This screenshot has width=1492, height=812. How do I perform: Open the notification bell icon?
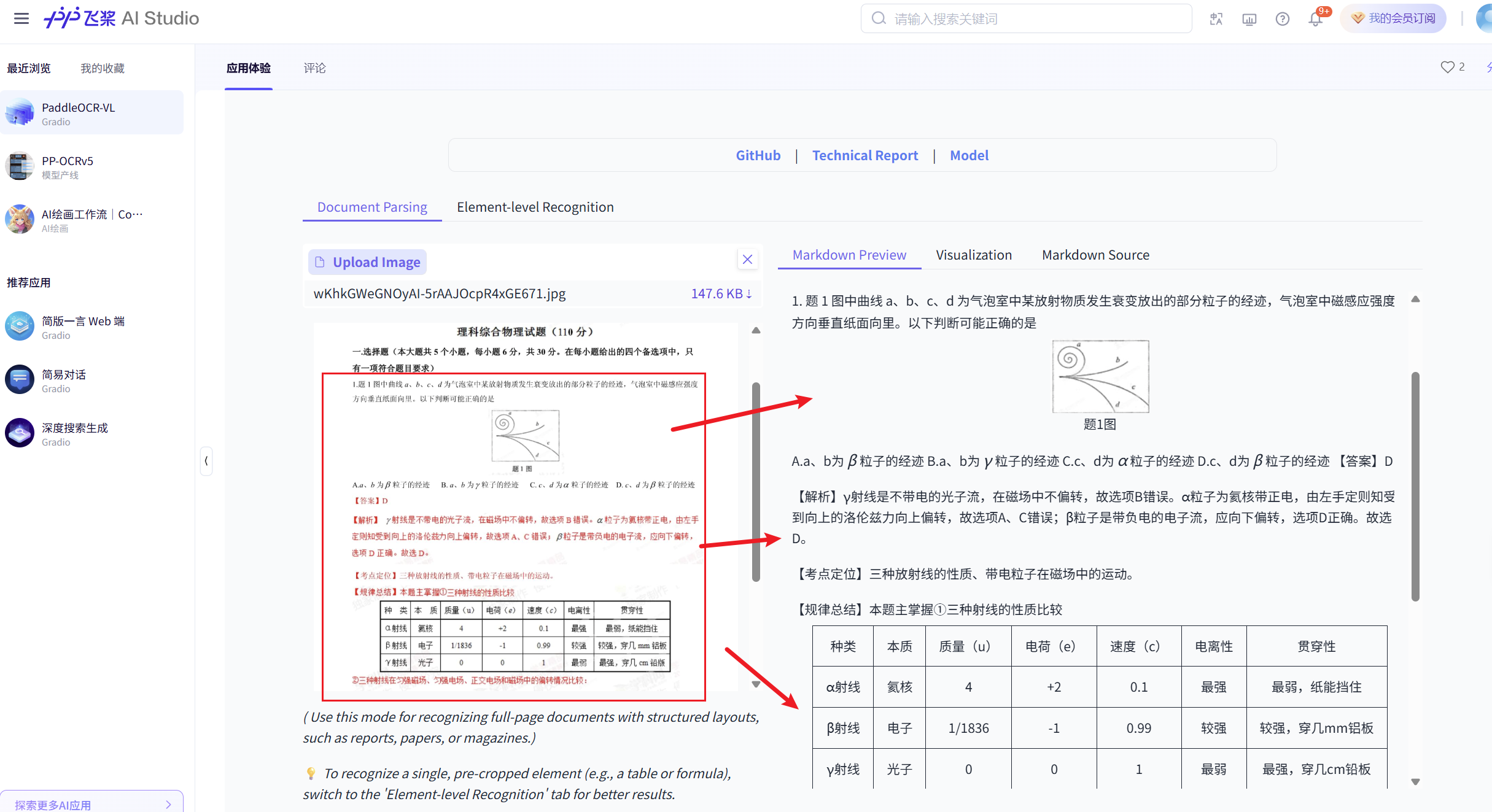(x=1315, y=19)
